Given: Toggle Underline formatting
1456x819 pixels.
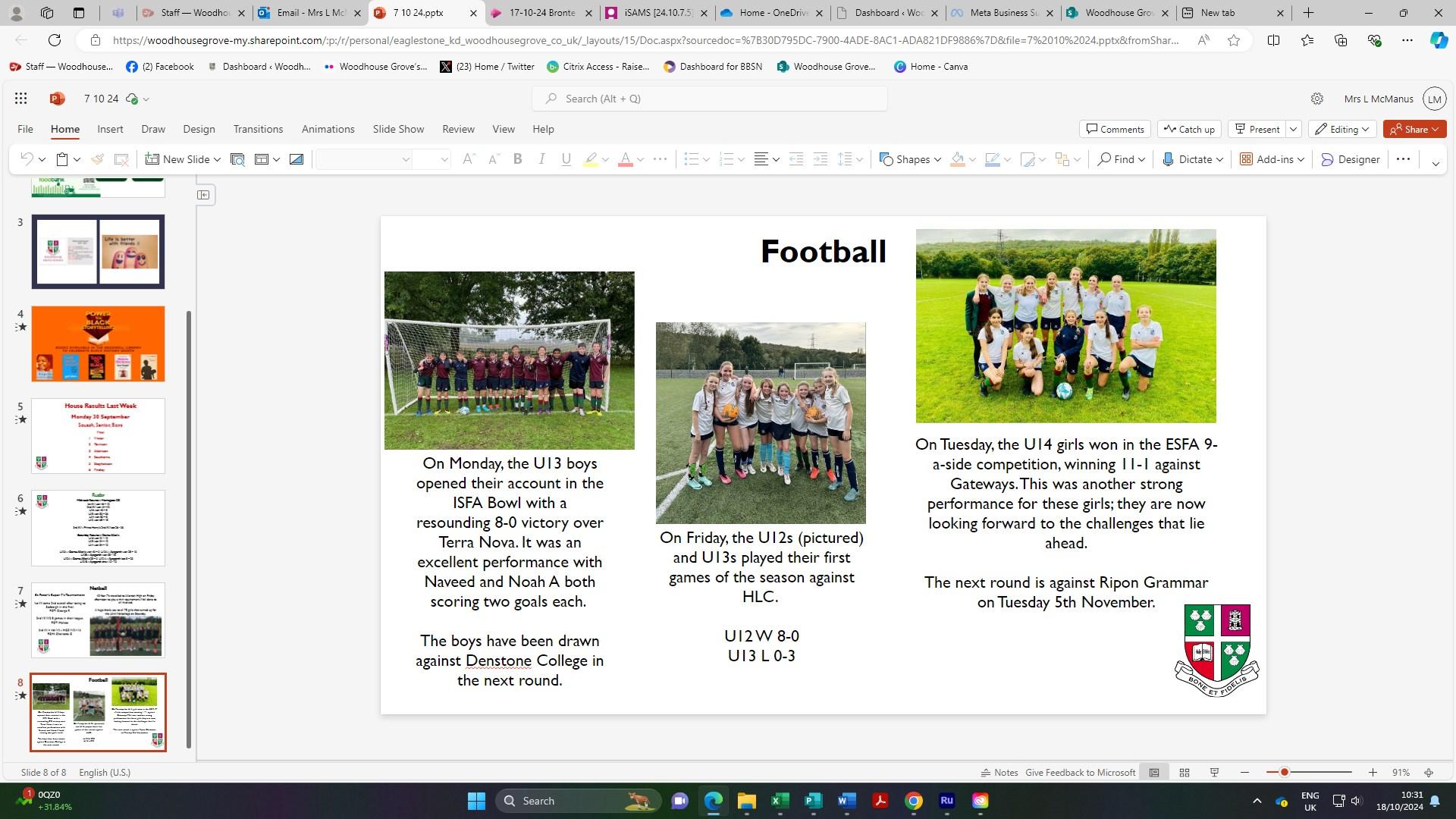Looking at the screenshot, I should pyautogui.click(x=566, y=159).
